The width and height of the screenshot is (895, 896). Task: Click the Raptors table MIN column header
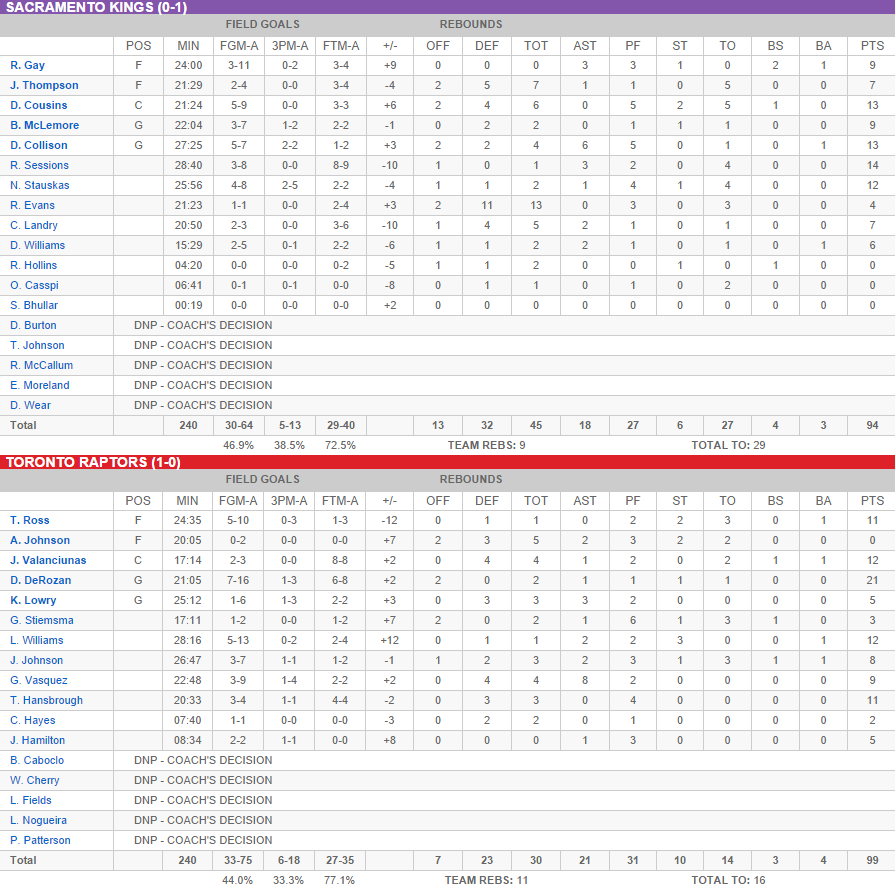point(187,500)
